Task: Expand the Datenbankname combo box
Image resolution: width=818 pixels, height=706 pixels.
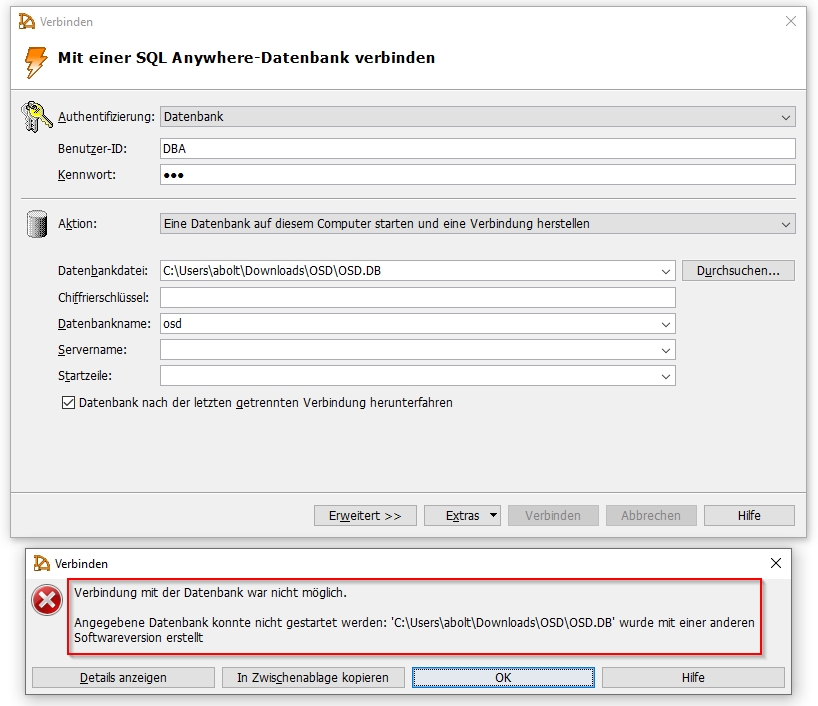Action: pos(666,324)
